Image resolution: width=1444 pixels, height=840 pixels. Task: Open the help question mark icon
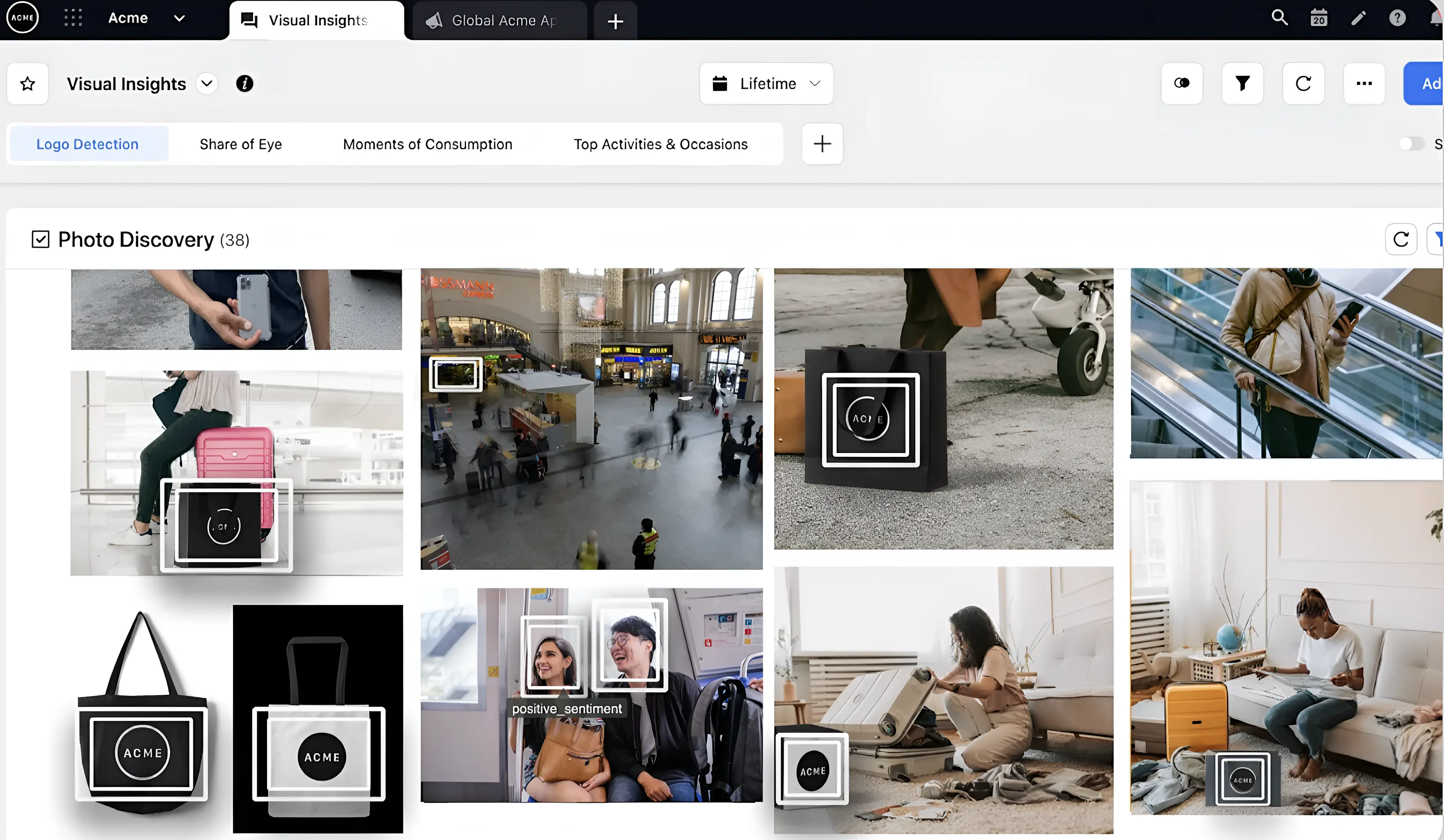[x=1397, y=18]
